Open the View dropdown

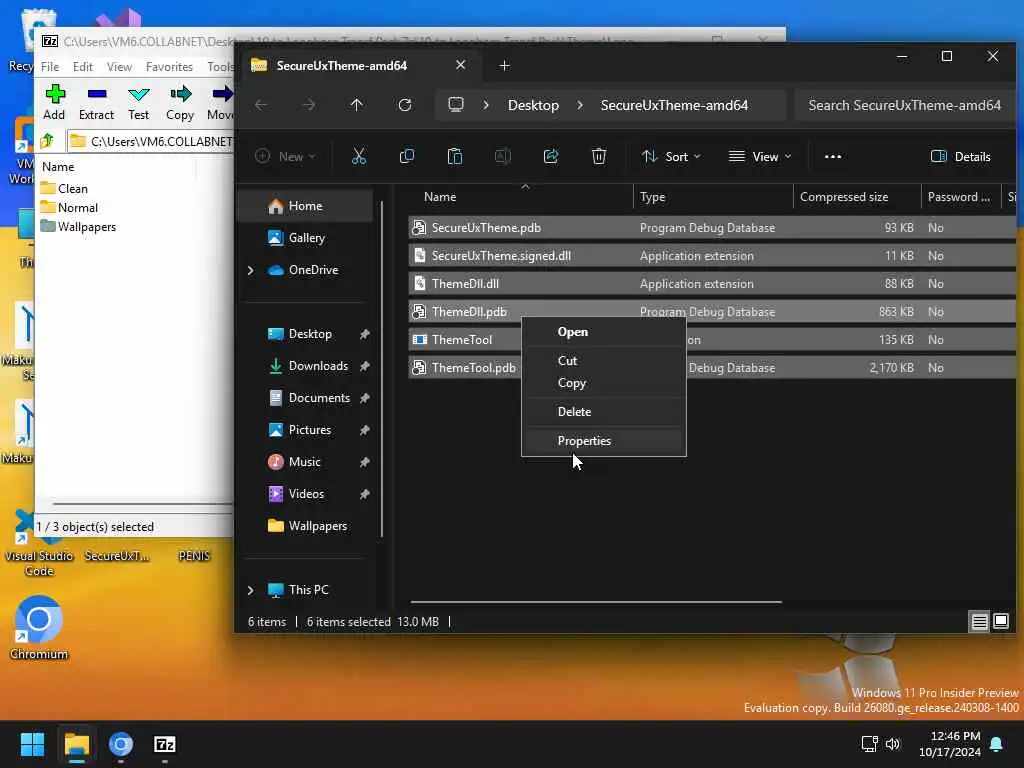(x=760, y=157)
